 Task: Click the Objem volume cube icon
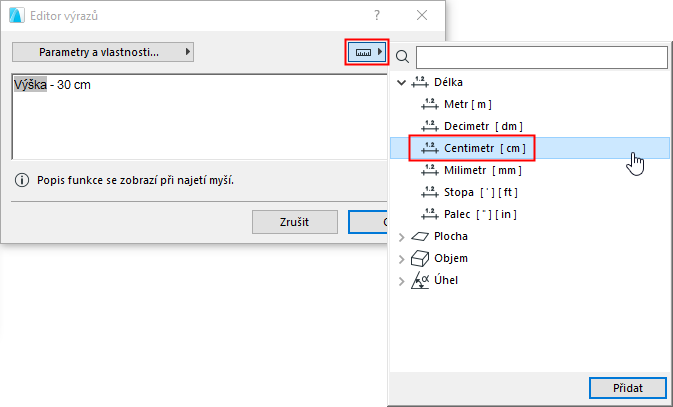420,258
